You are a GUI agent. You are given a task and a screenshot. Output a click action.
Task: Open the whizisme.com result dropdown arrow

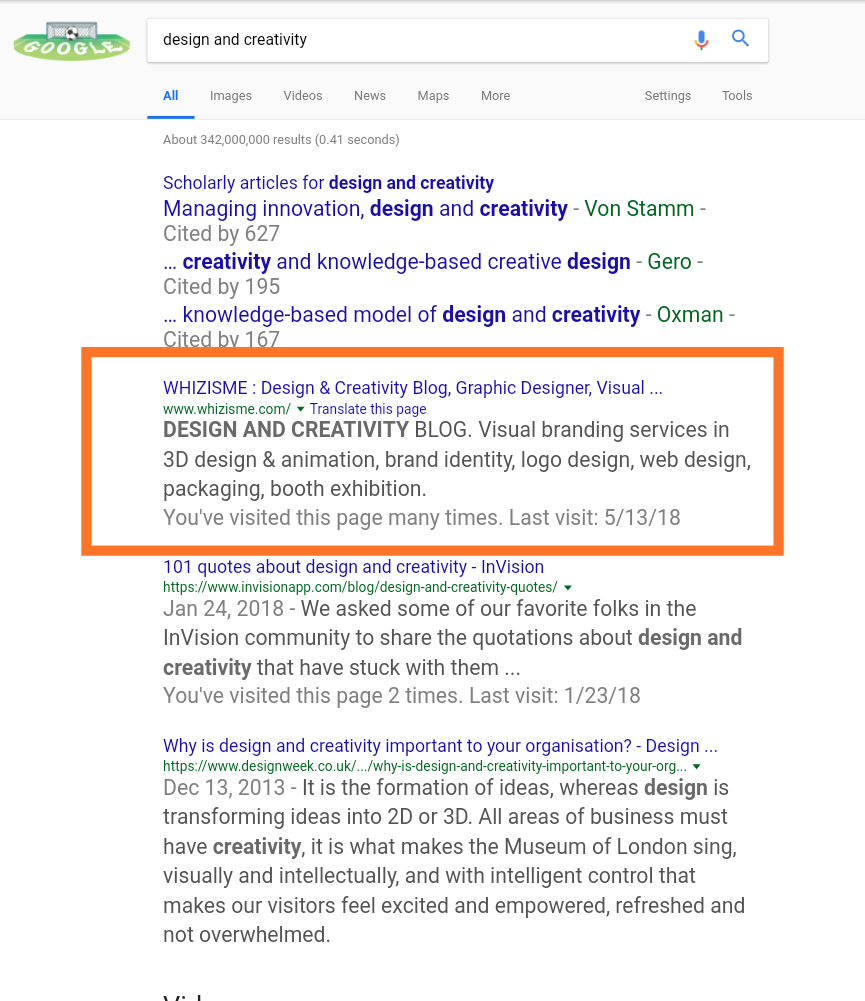click(301, 409)
